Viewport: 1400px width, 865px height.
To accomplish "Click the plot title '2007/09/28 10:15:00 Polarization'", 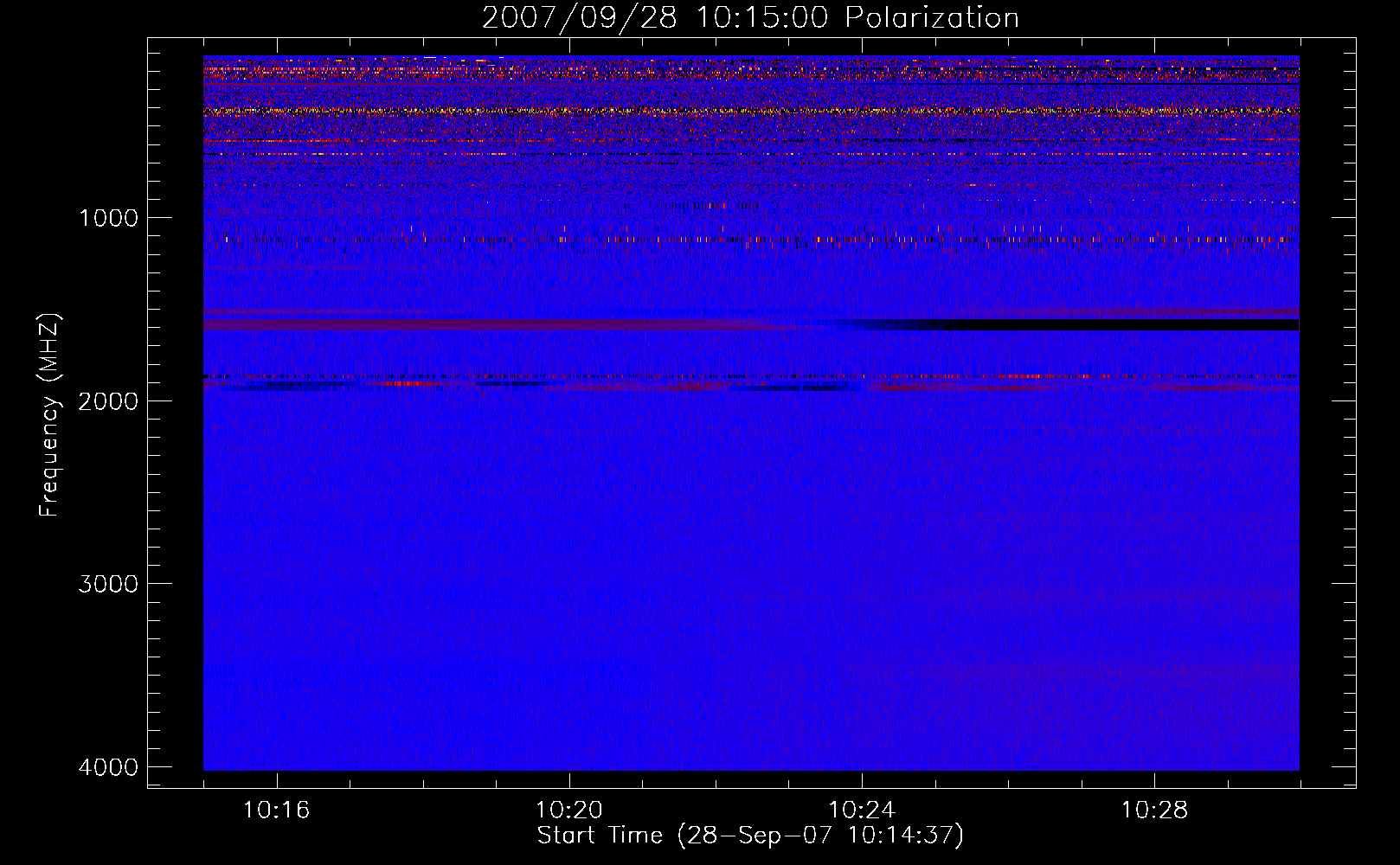I will click(750, 18).
